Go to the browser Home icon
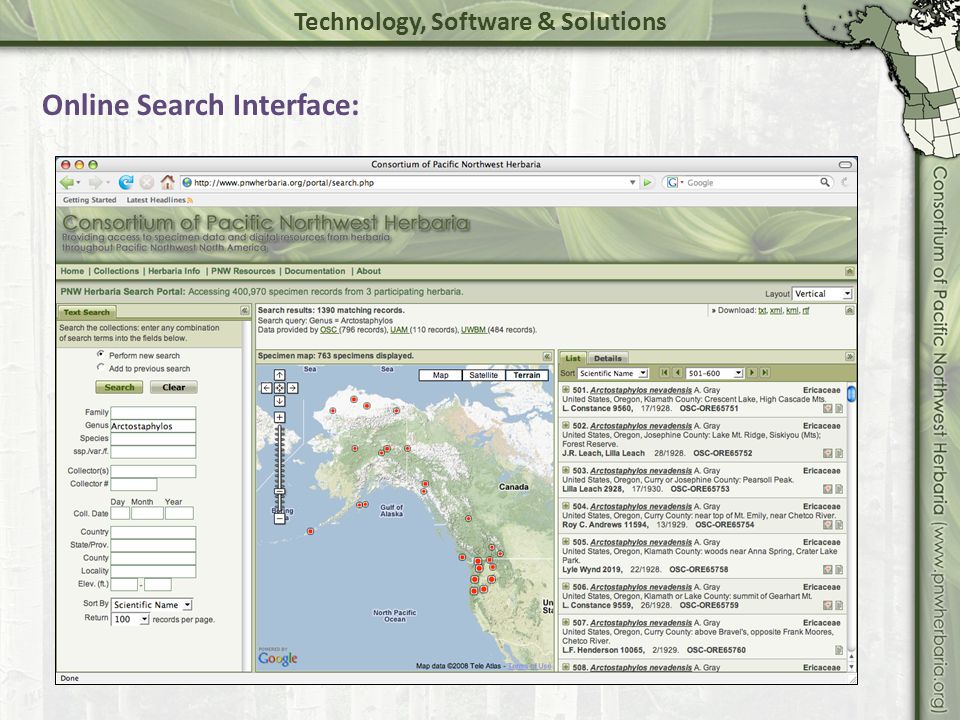 [x=167, y=182]
